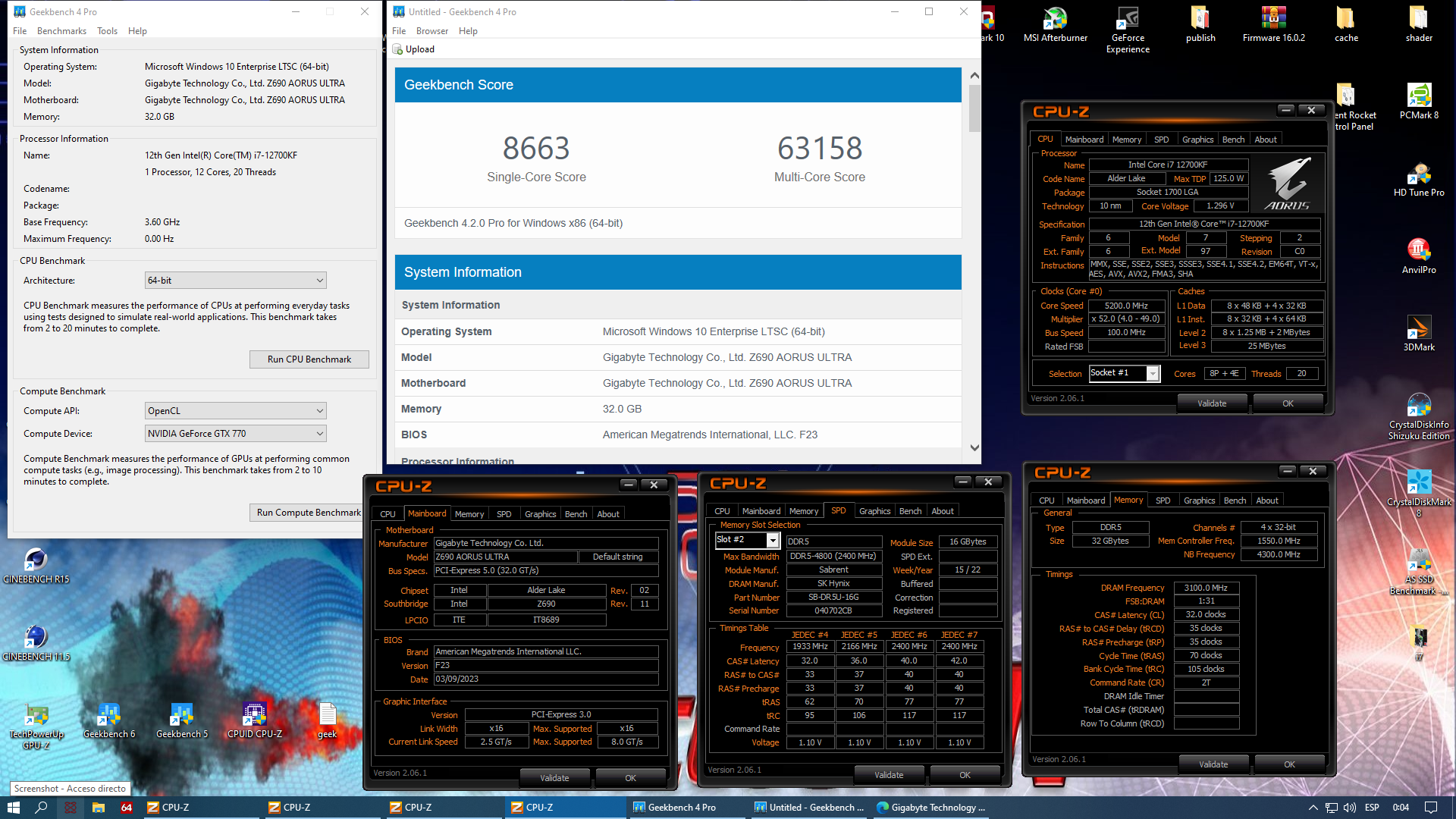Launch CrystalDiskInfo Shizuku Edition icon
This screenshot has height=819, width=1456.
pyautogui.click(x=1419, y=416)
